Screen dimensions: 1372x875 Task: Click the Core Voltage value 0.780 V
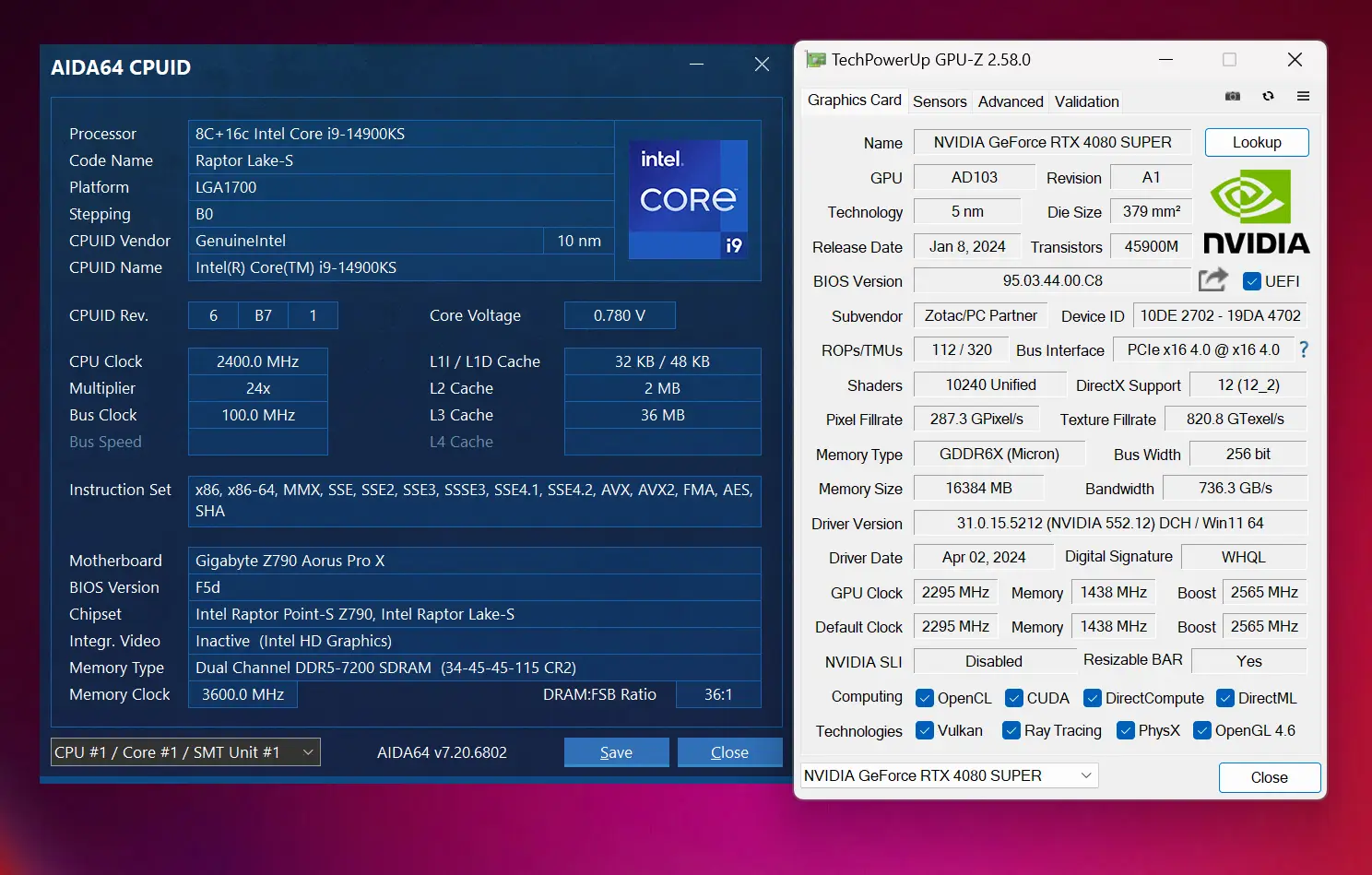[x=620, y=315]
